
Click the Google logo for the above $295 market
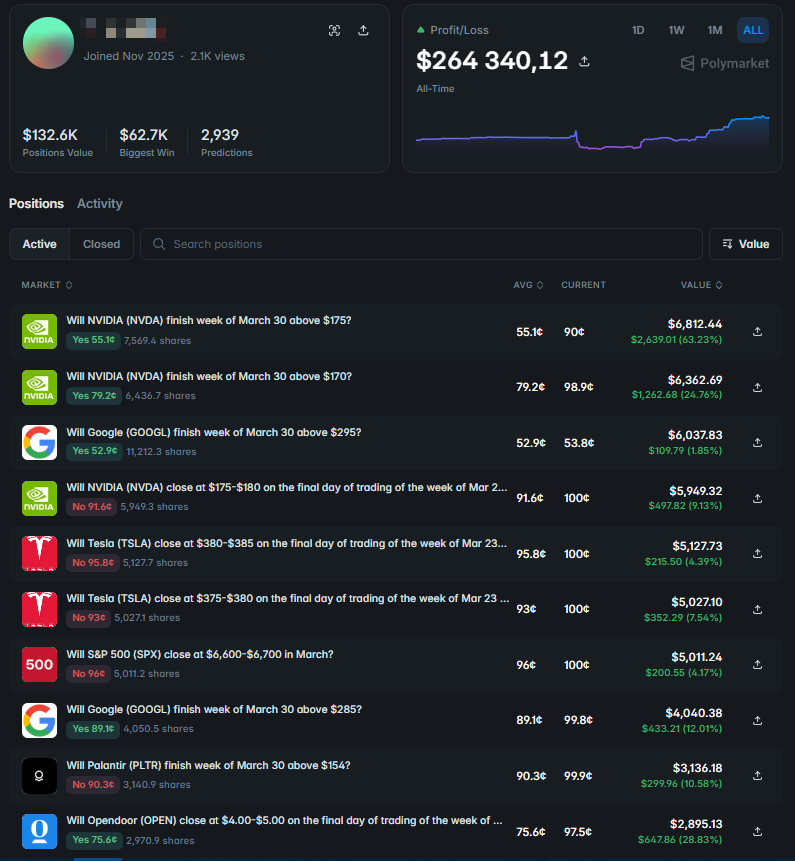coord(40,443)
